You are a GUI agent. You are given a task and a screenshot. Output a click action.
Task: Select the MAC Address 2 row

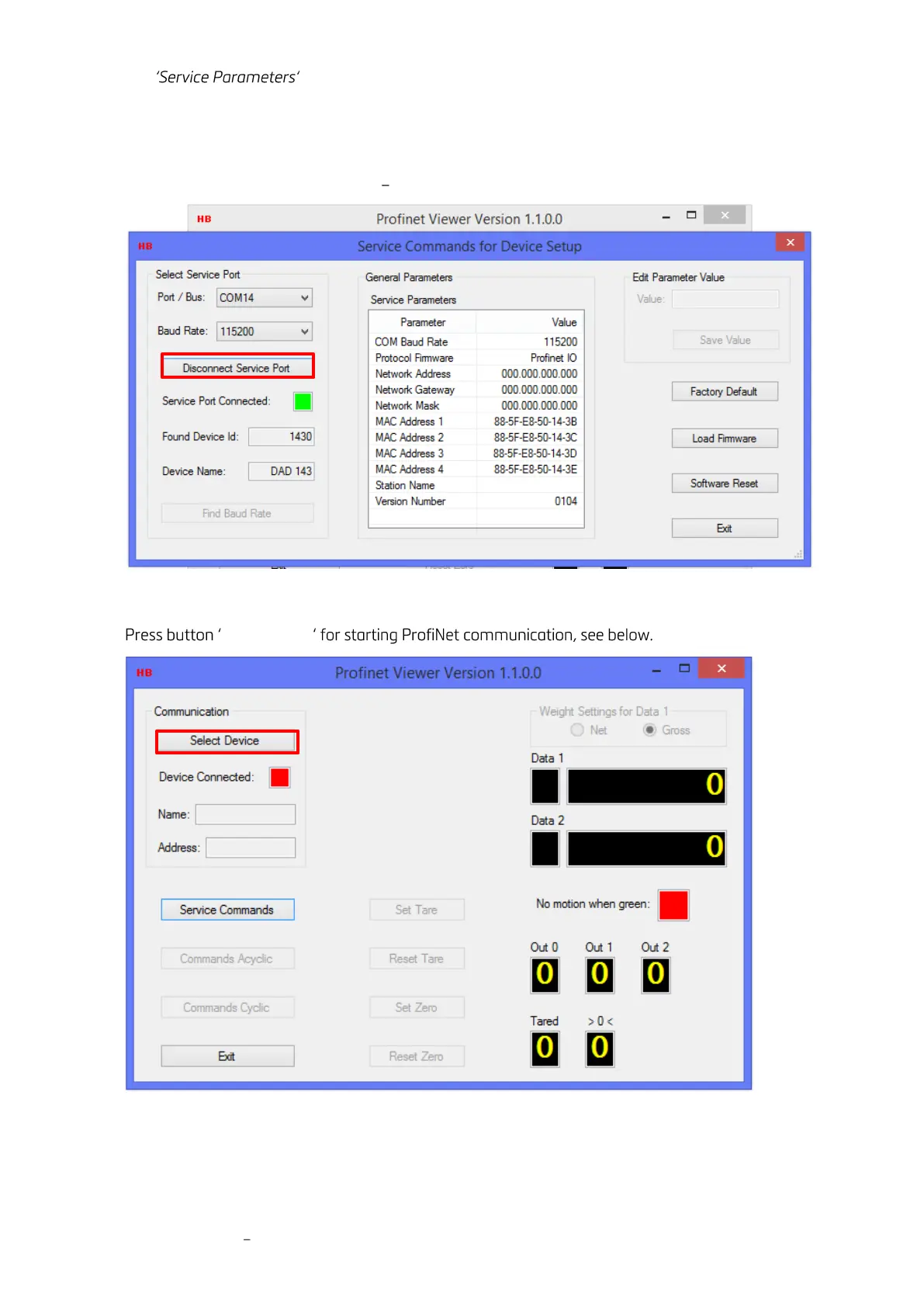coord(476,437)
